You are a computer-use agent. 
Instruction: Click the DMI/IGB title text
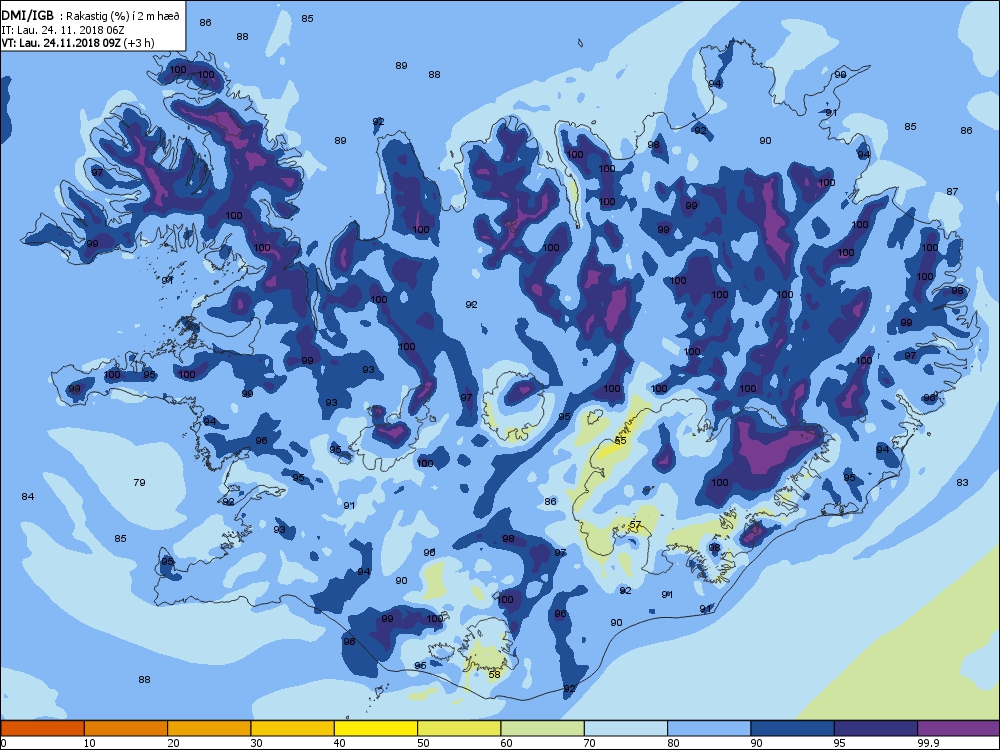pos(28,16)
